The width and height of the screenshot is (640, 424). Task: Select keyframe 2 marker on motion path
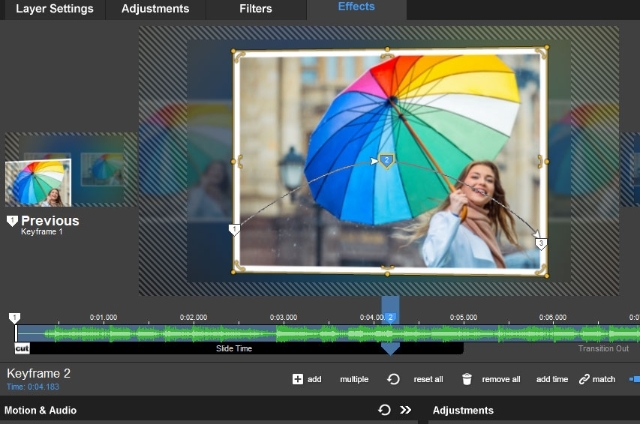coord(386,161)
